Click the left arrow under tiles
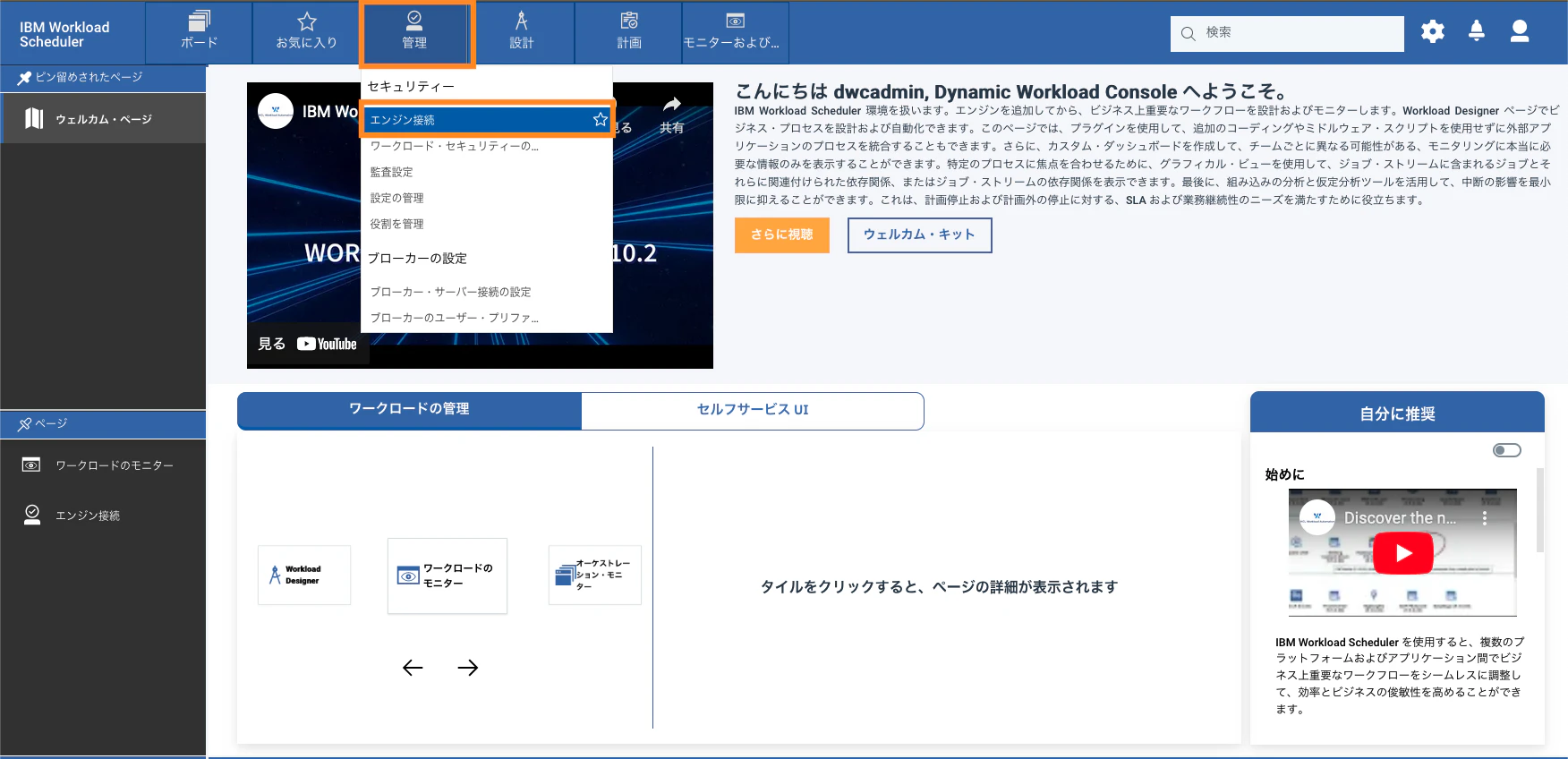1568x759 pixels. pyautogui.click(x=413, y=668)
